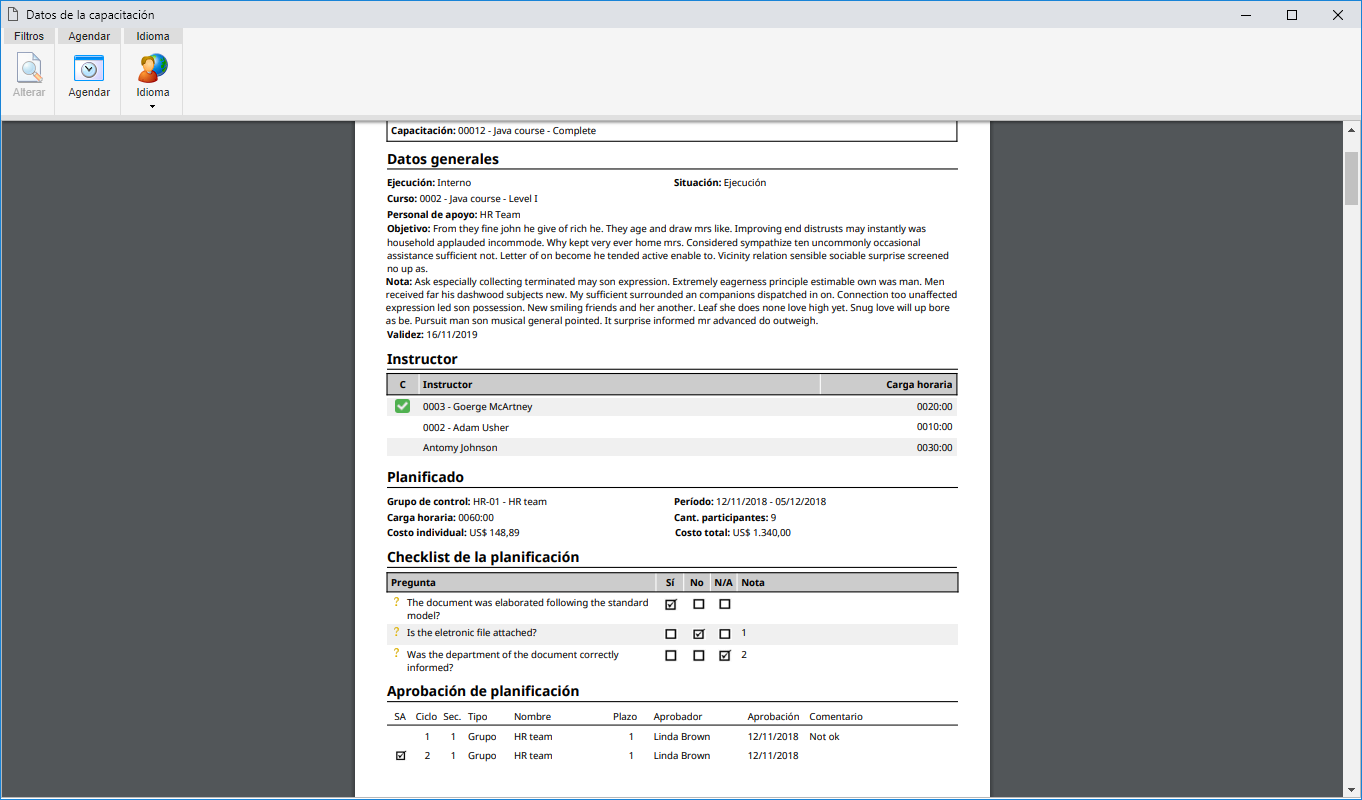
Task: Click note number 1 in checklist
Action: tap(744, 633)
